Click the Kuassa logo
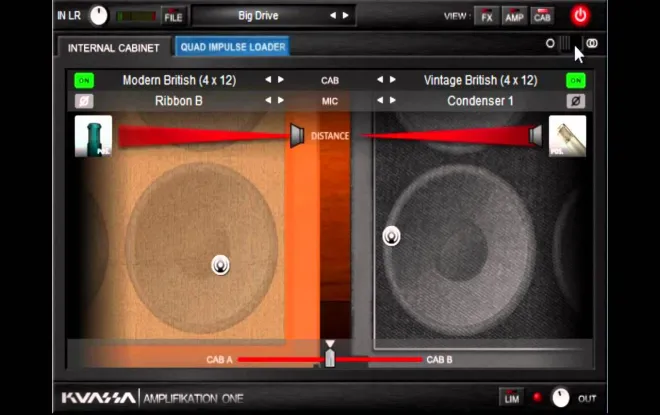The width and height of the screenshot is (660, 415). pyautogui.click(x=99, y=398)
